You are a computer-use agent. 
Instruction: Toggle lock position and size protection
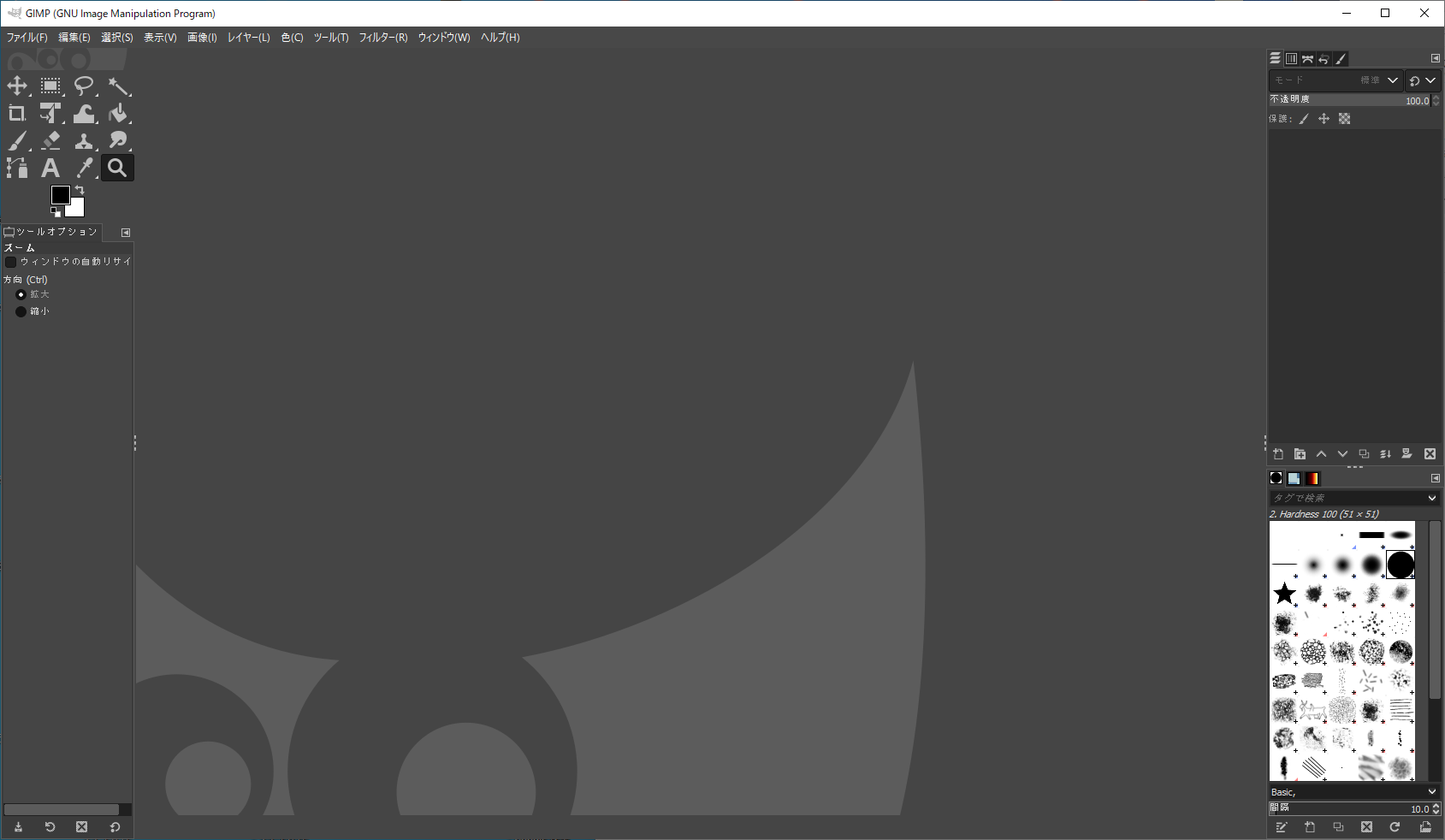(1324, 119)
